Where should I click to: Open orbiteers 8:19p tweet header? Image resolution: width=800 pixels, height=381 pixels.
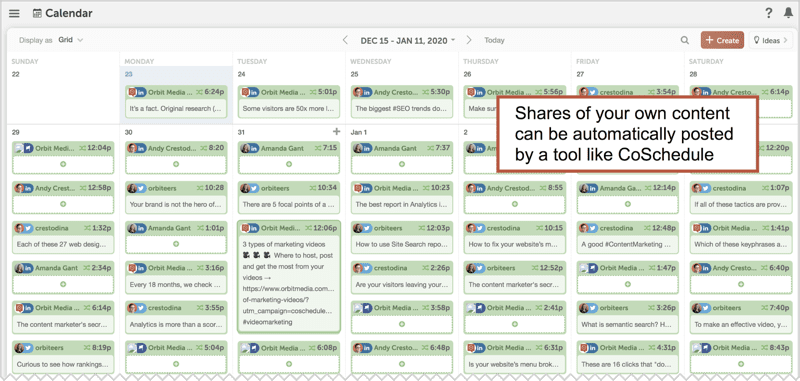(x=63, y=347)
